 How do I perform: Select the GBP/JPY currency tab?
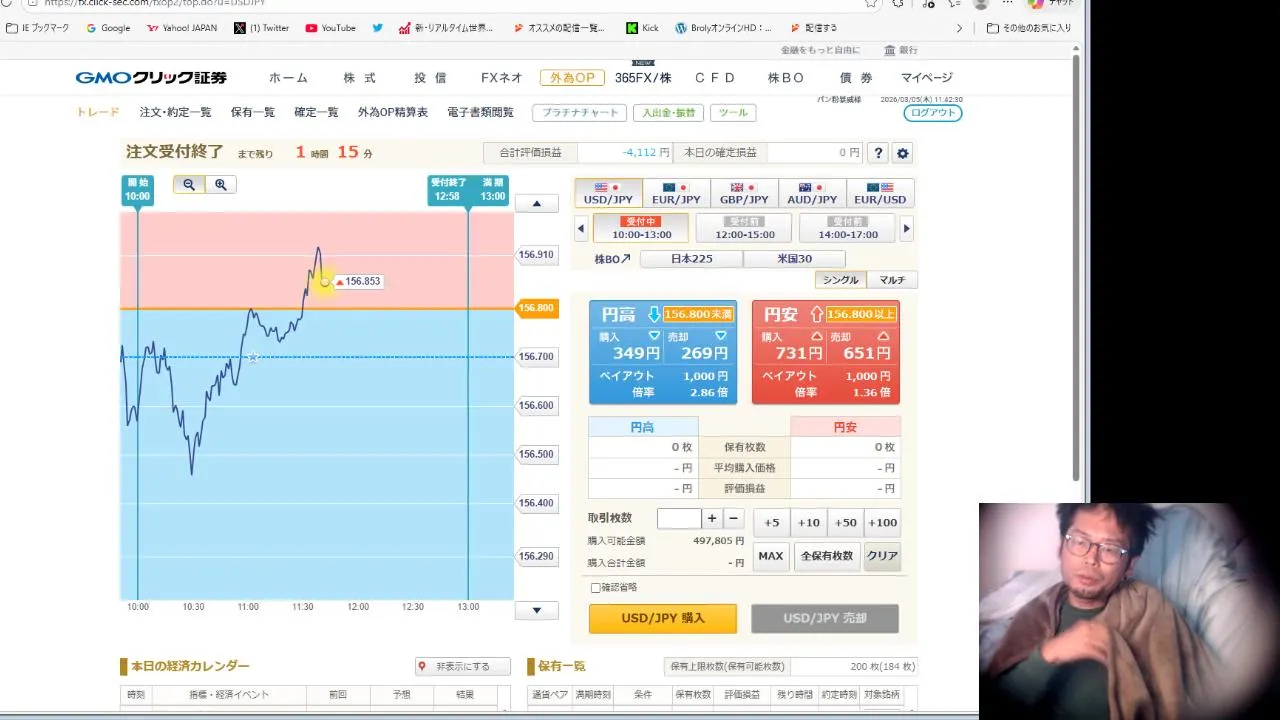coord(744,194)
